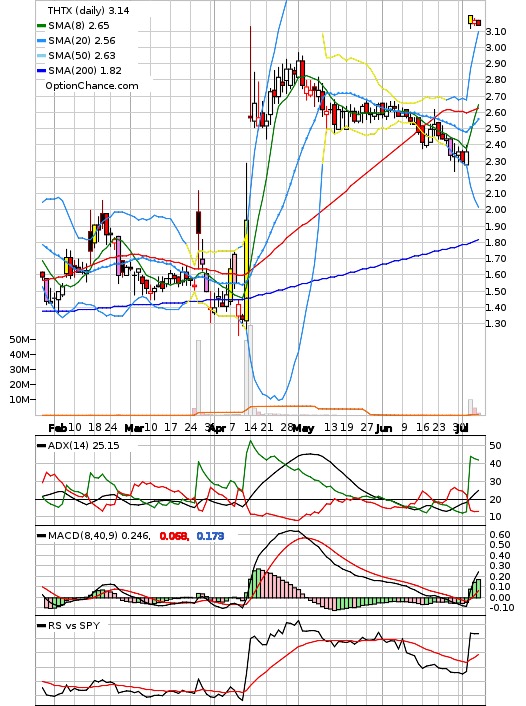
Task: Click the blue 0.173 MACD histogram value
Action: [x=210, y=536]
